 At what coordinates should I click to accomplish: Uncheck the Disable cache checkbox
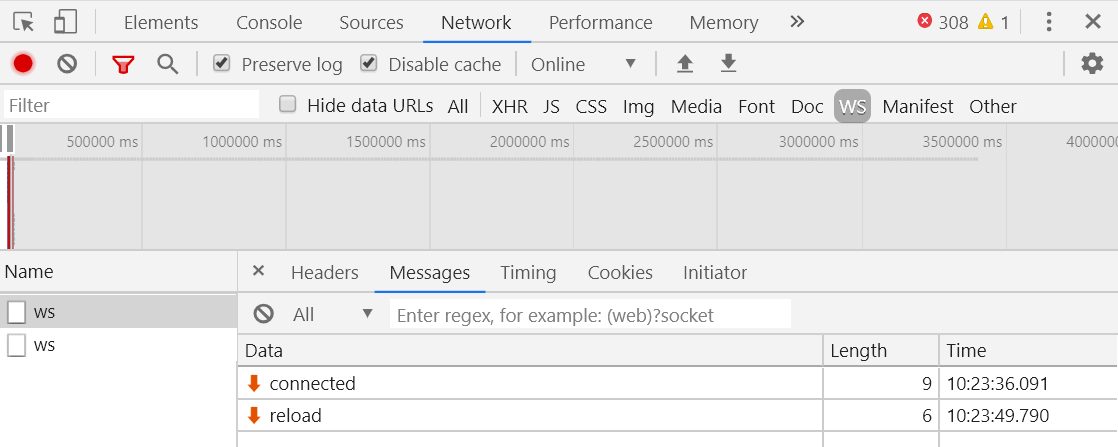369,64
